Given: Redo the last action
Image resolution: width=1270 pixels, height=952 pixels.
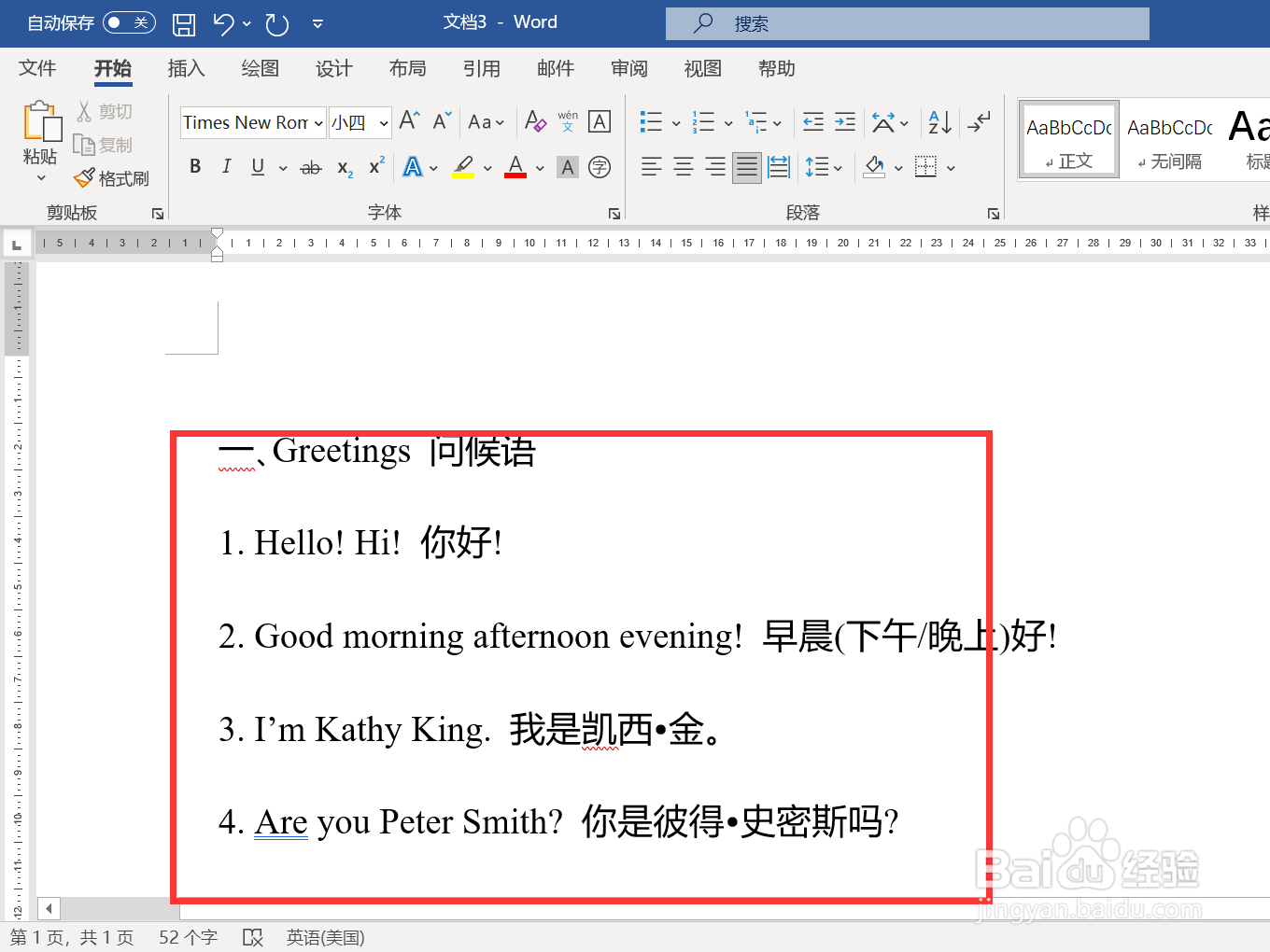Looking at the screenshot, I should tap(277, 24).
